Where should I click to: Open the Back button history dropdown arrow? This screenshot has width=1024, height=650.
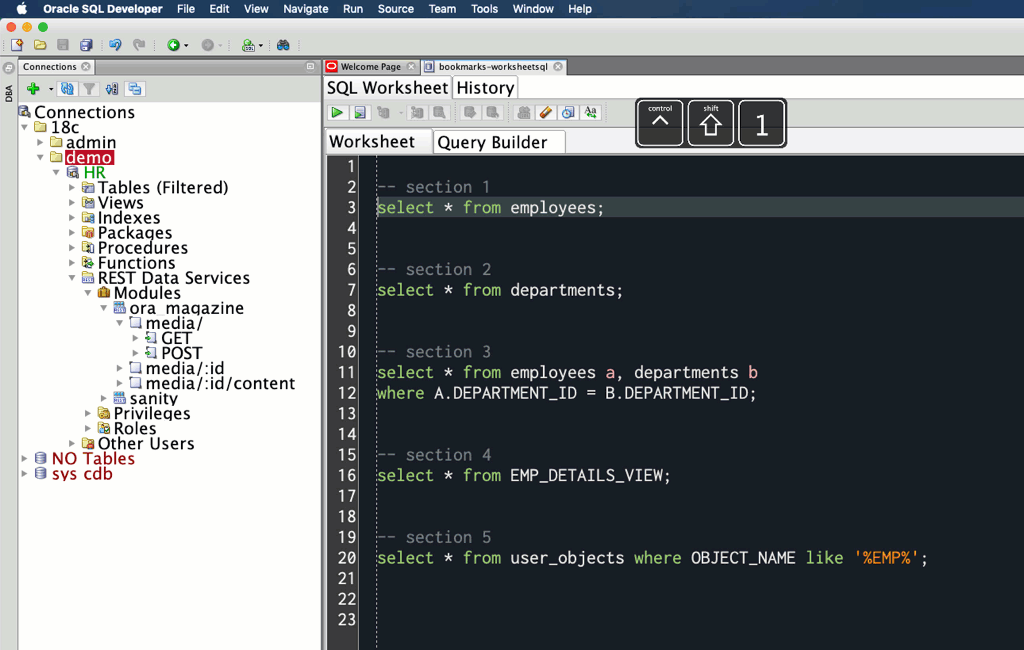tap(186, 46)
